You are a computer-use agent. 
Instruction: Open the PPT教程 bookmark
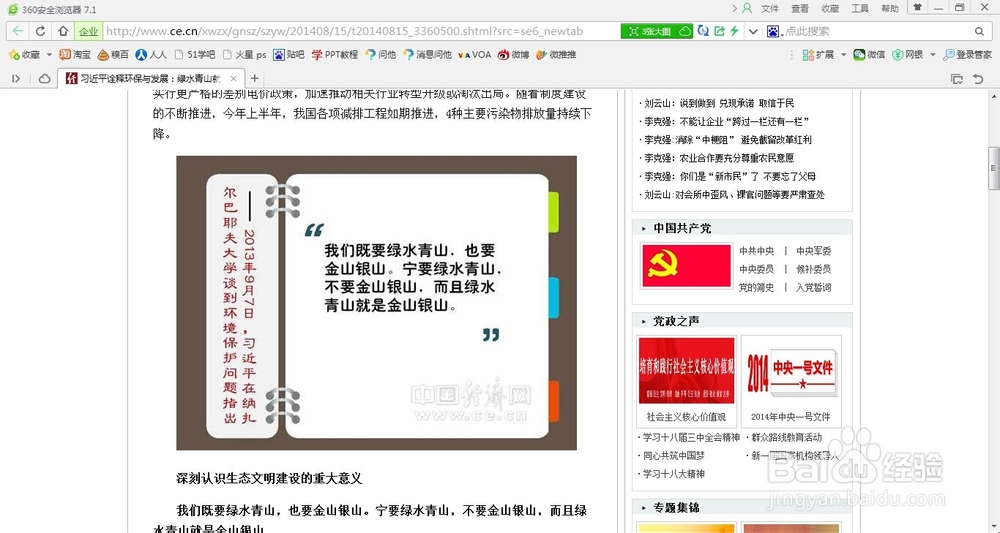pyautogui.click(x=334, y=55)
